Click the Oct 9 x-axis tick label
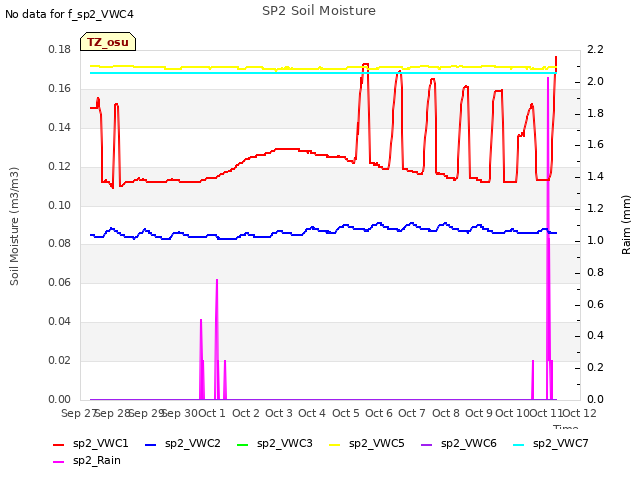Screen dimensions: 640x480 point(479,413)
